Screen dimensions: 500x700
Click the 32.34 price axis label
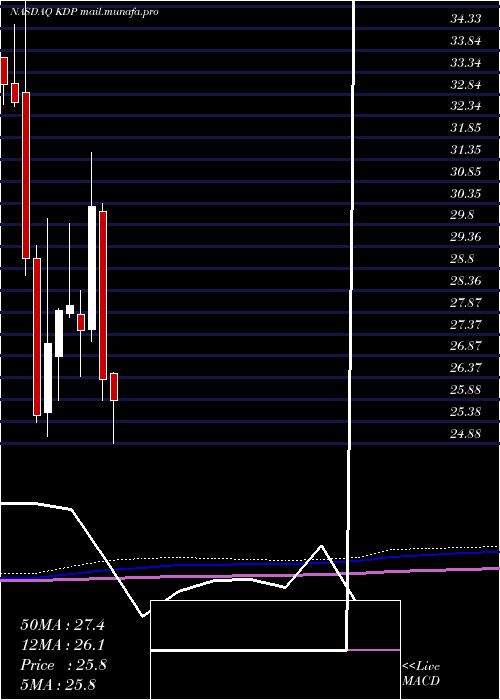[466, 106]
